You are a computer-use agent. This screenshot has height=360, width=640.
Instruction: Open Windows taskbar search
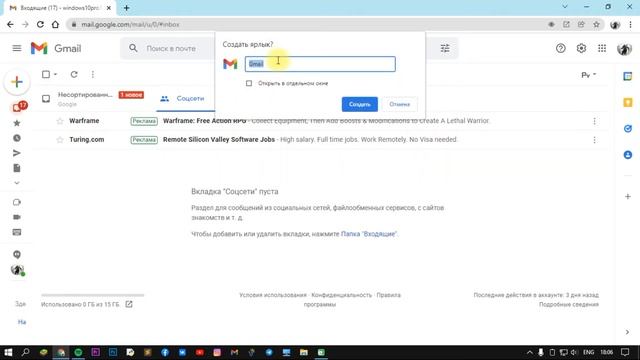click(x=25, y=352)
